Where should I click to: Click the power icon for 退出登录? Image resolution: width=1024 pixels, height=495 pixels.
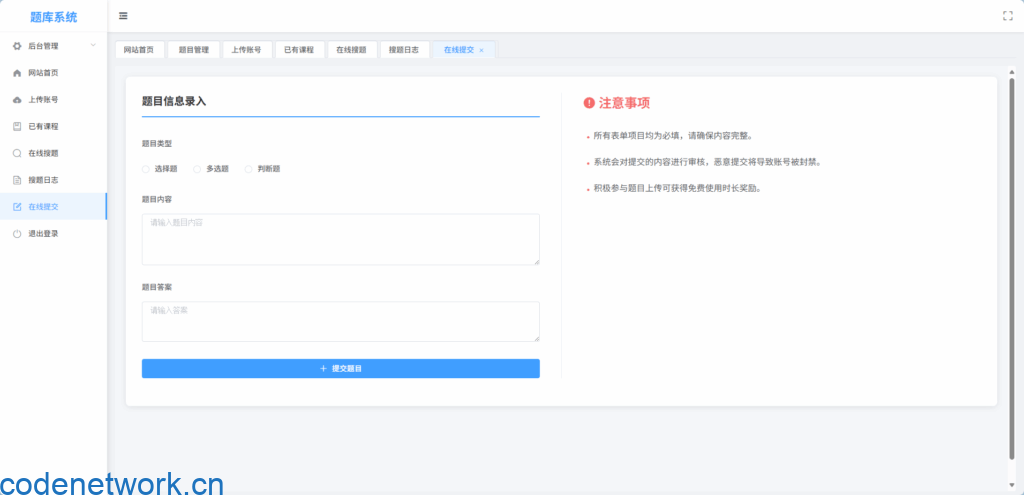(17, 233)
